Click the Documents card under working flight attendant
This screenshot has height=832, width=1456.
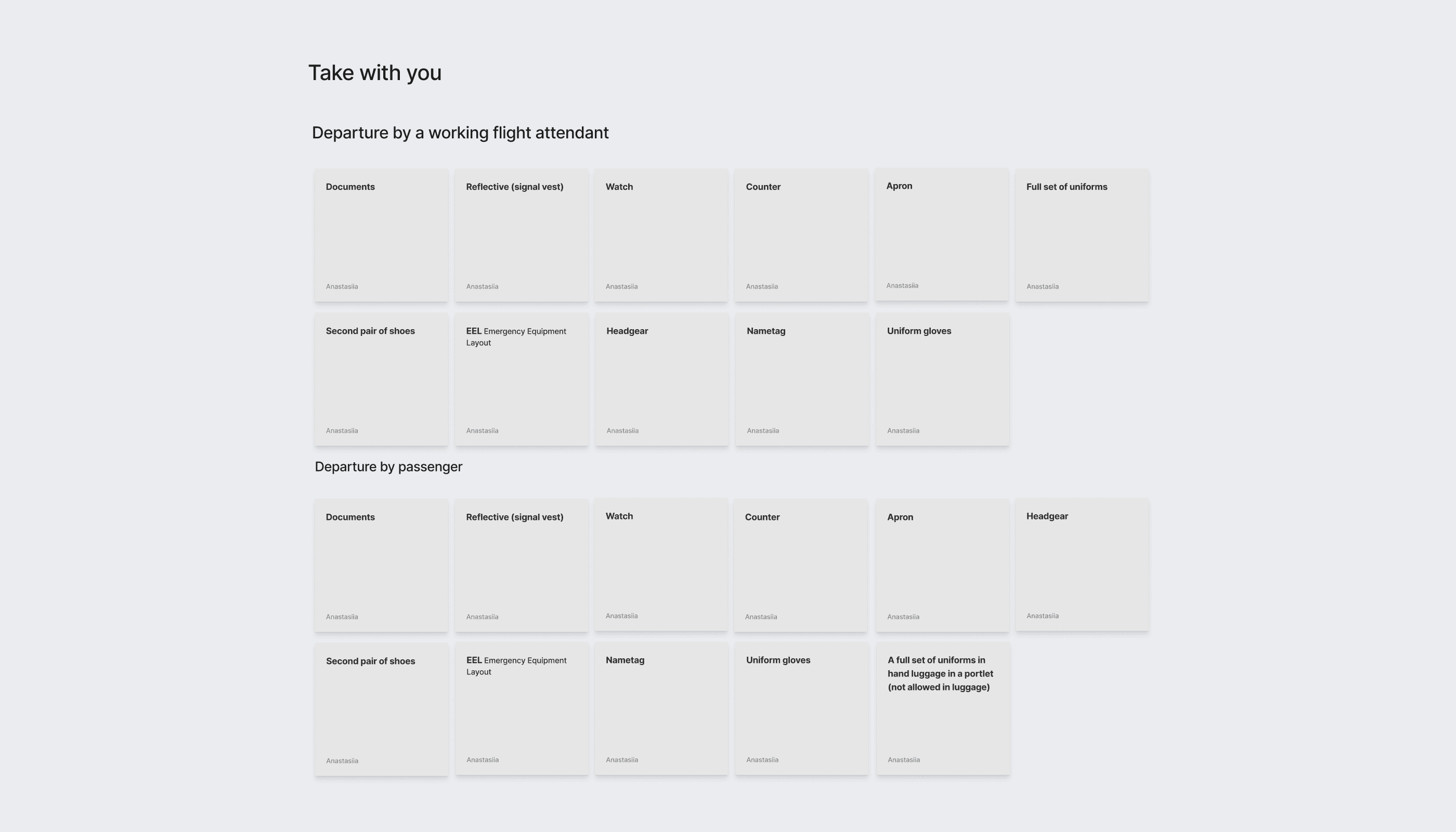point(381,235)
